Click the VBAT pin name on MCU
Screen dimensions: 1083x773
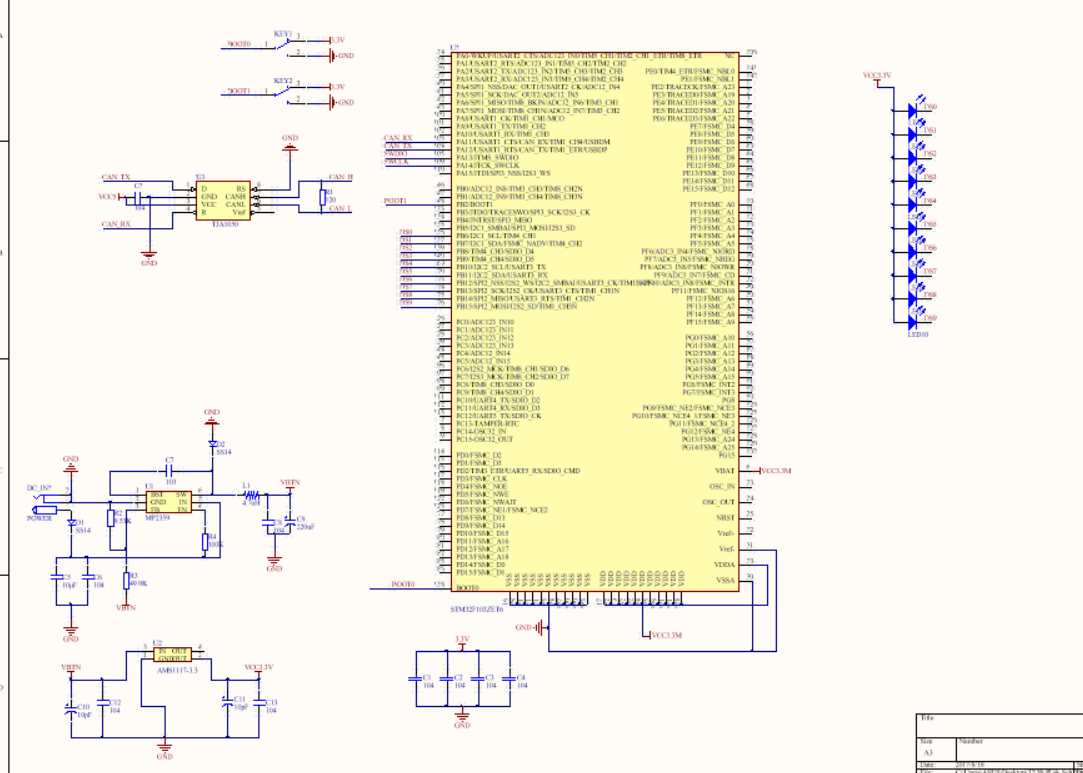[x=725, y=471]
